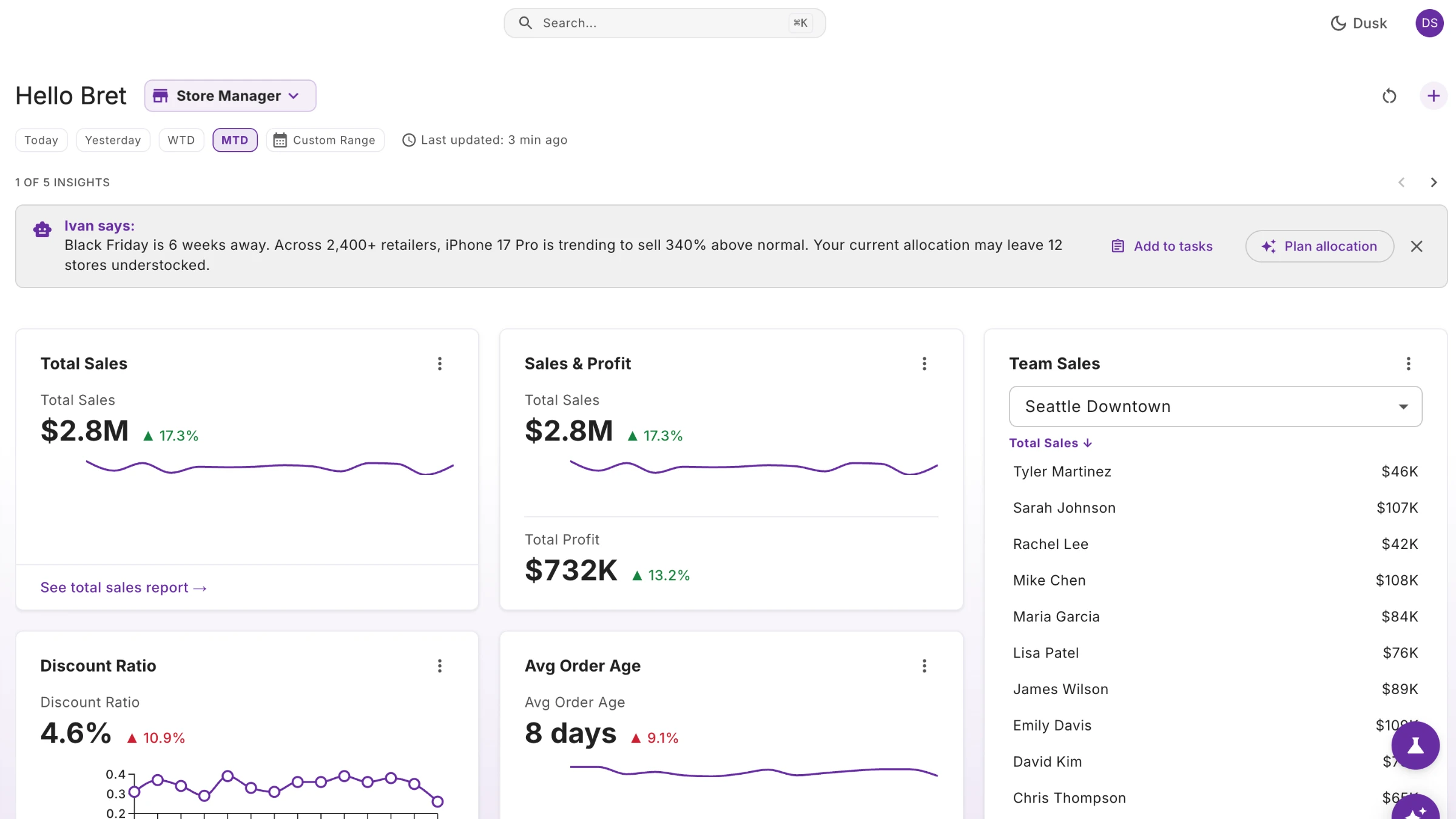Viewport: 1456px width, 819px height.
Task: Click the $732K Total Profit value
Action: point(571,570)
